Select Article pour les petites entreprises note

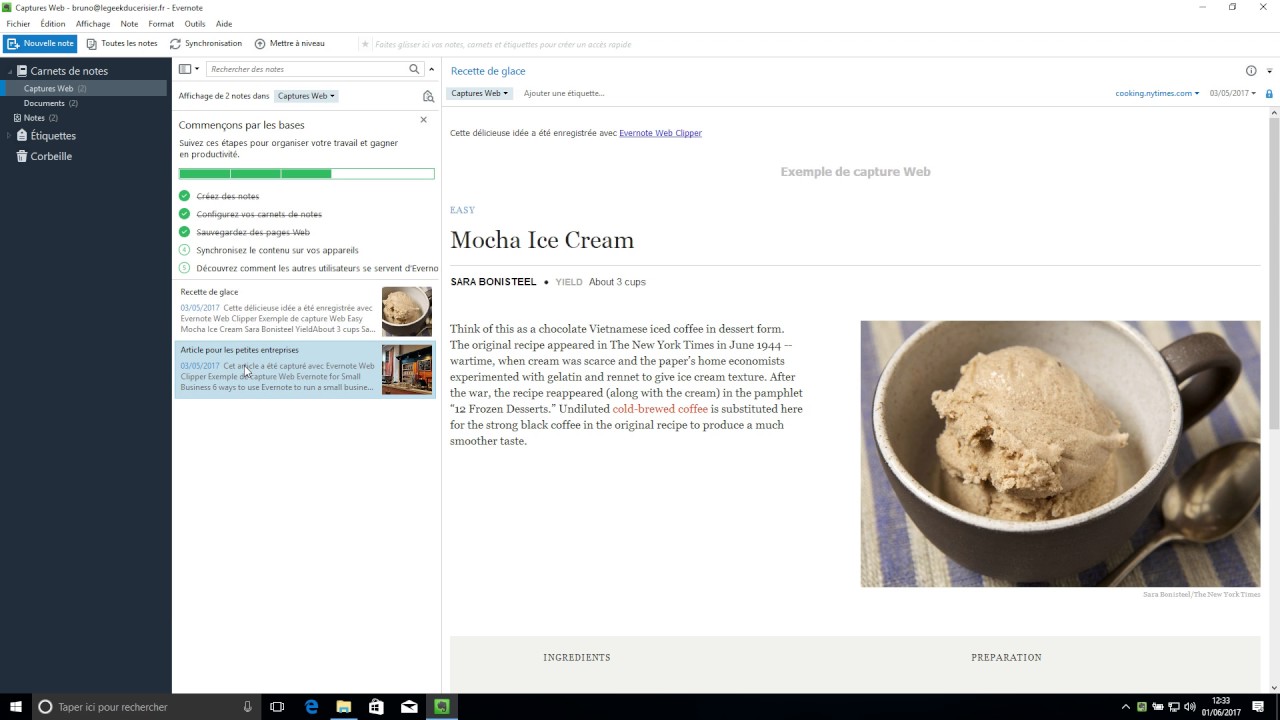pyautogui.click(x=306, y=369)
